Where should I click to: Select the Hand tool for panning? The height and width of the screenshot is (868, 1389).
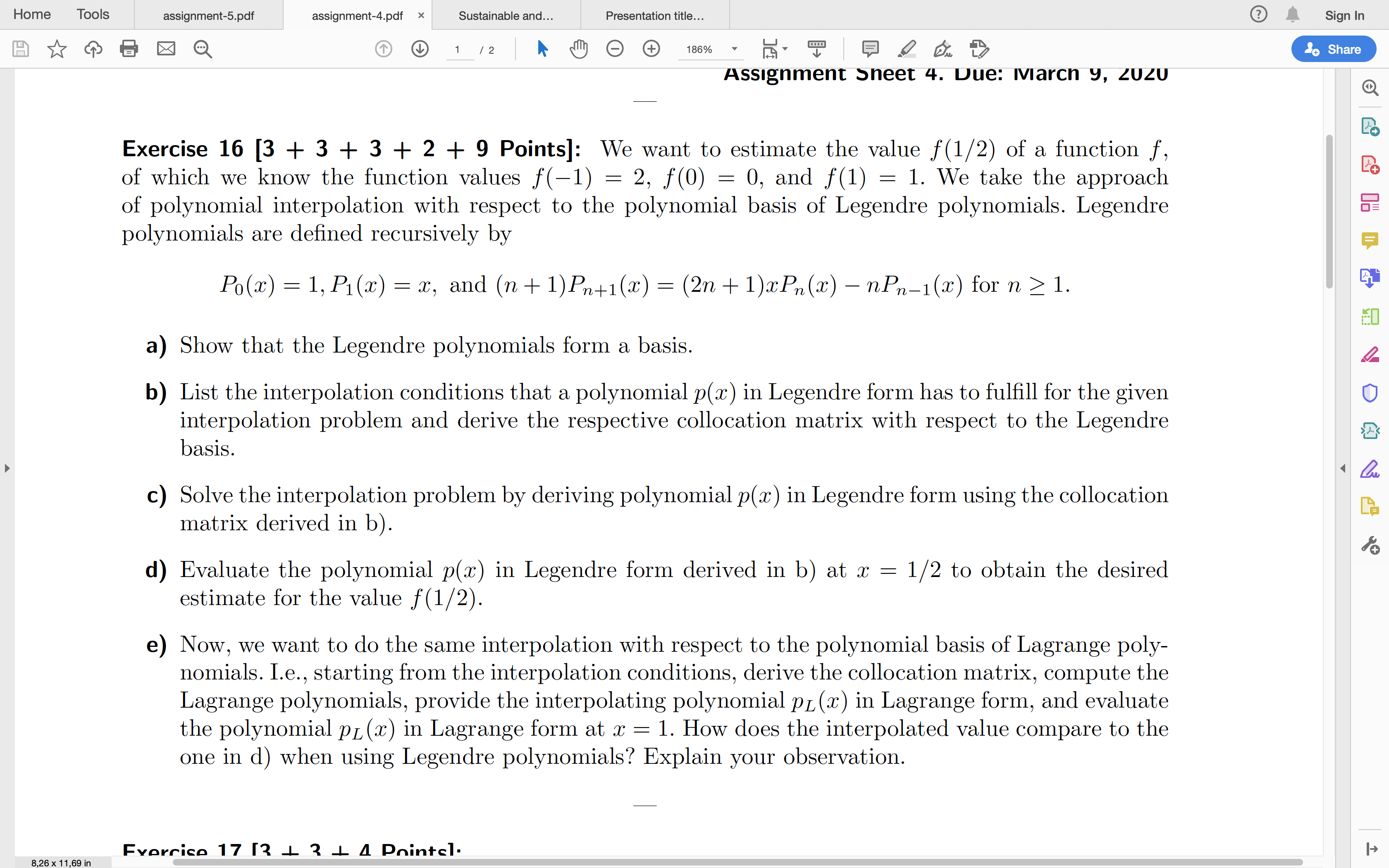tap(579, 49)
